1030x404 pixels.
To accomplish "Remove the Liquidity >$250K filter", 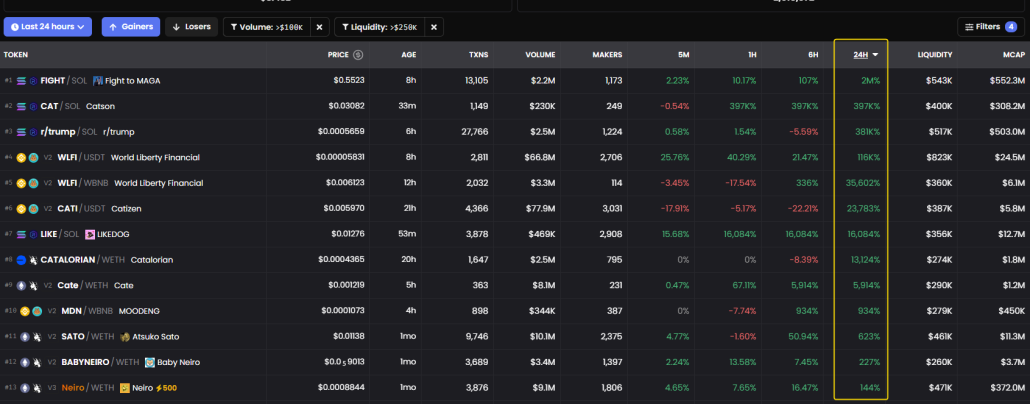I will 433,27.
